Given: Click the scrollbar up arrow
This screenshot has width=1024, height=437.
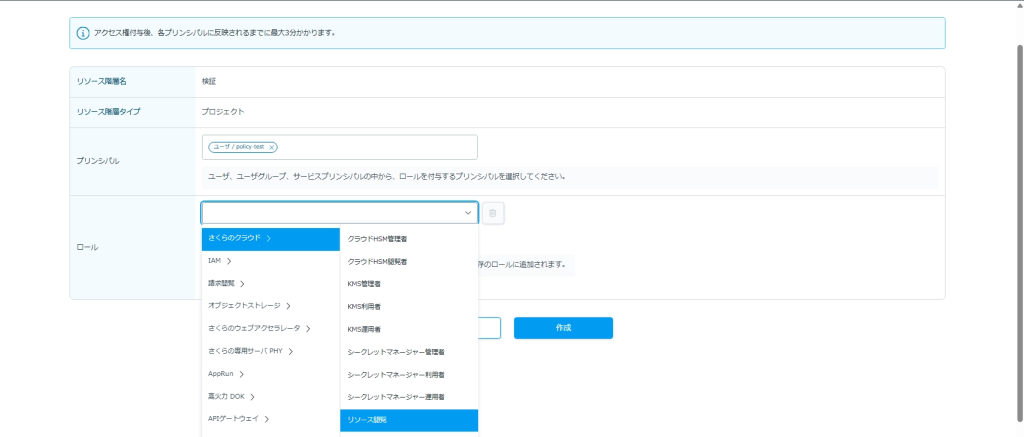Looking at the screenshot, I should point(1019,5).
